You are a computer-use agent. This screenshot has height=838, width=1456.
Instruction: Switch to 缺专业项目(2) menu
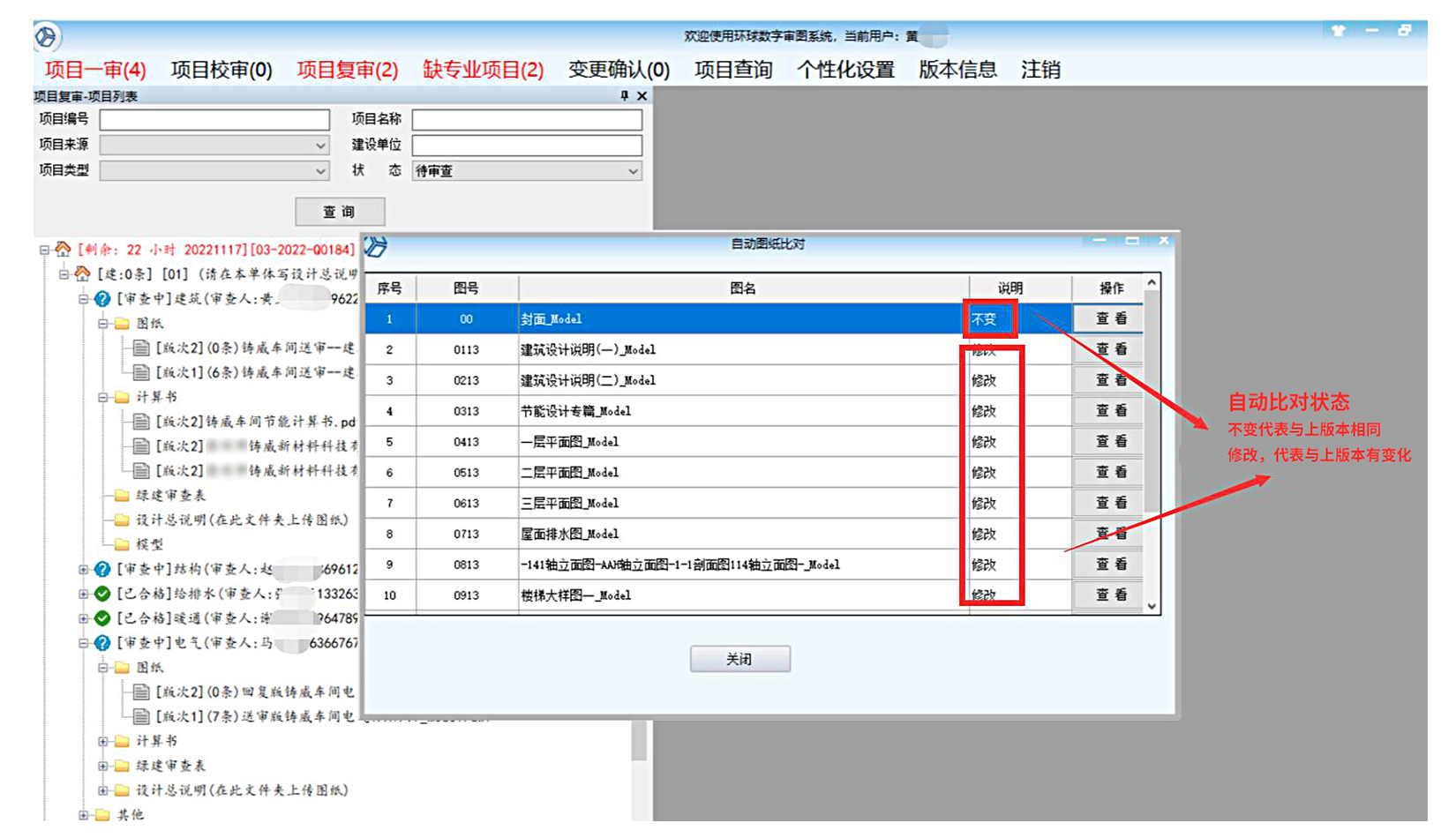pyautogui.click(x=483, y=70)
